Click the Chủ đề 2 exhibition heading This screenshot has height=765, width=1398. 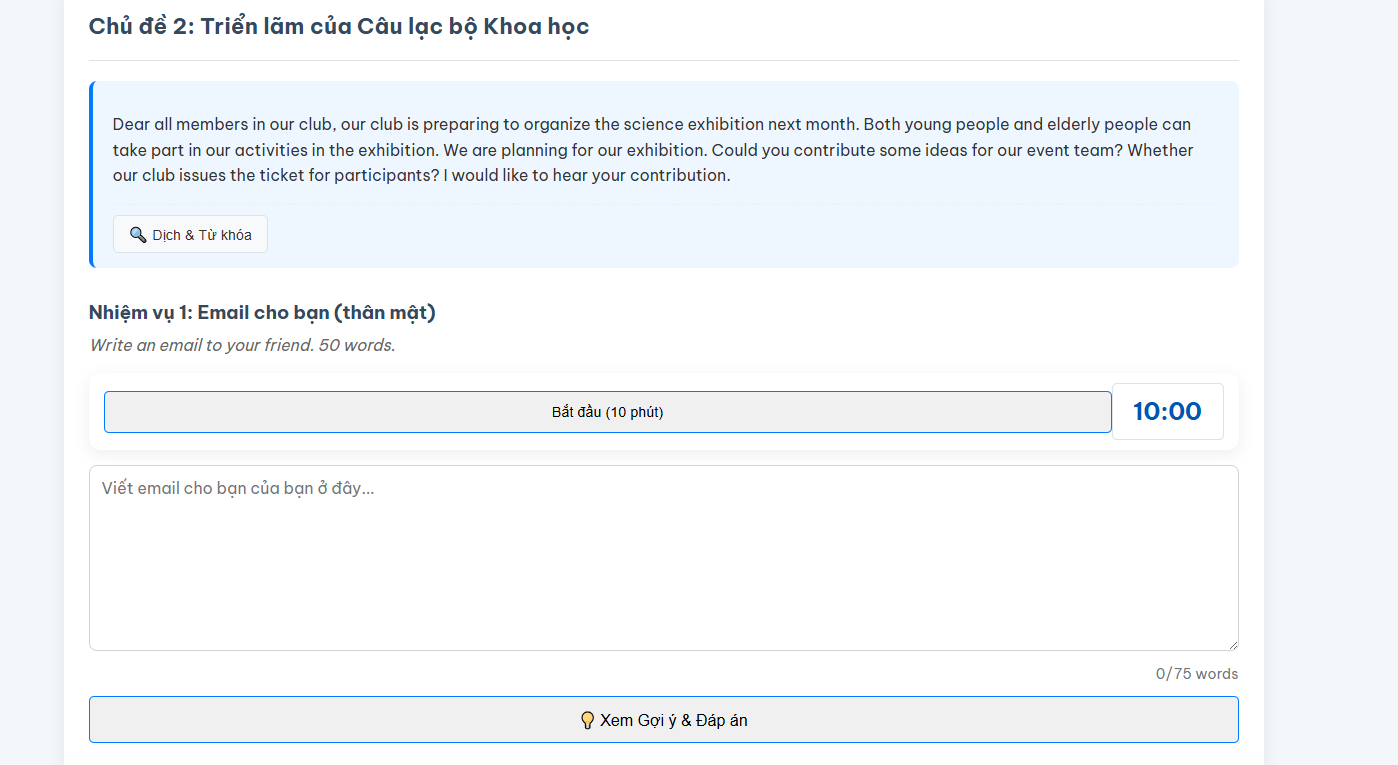click(339, 27)
